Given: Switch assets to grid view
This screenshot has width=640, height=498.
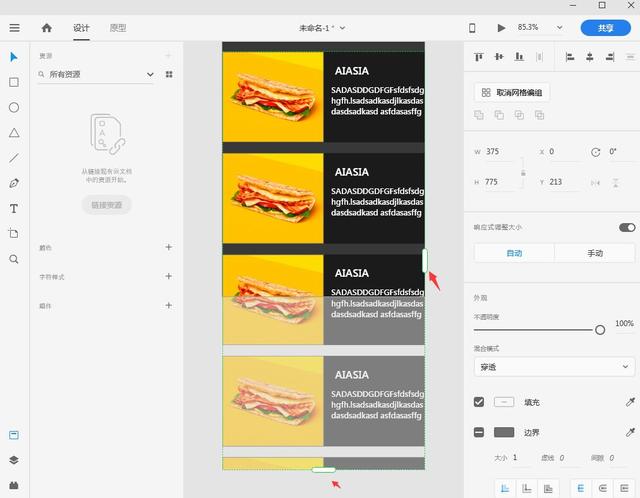Looking at the screenshot, I should click(169, 74).
